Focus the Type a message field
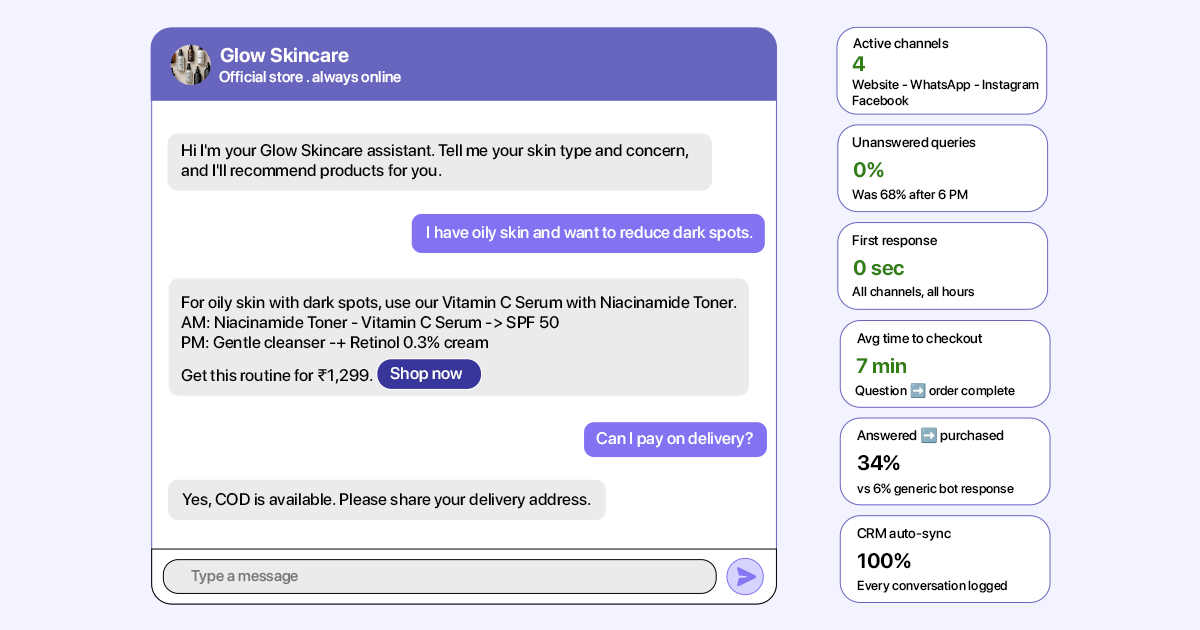 440,576
